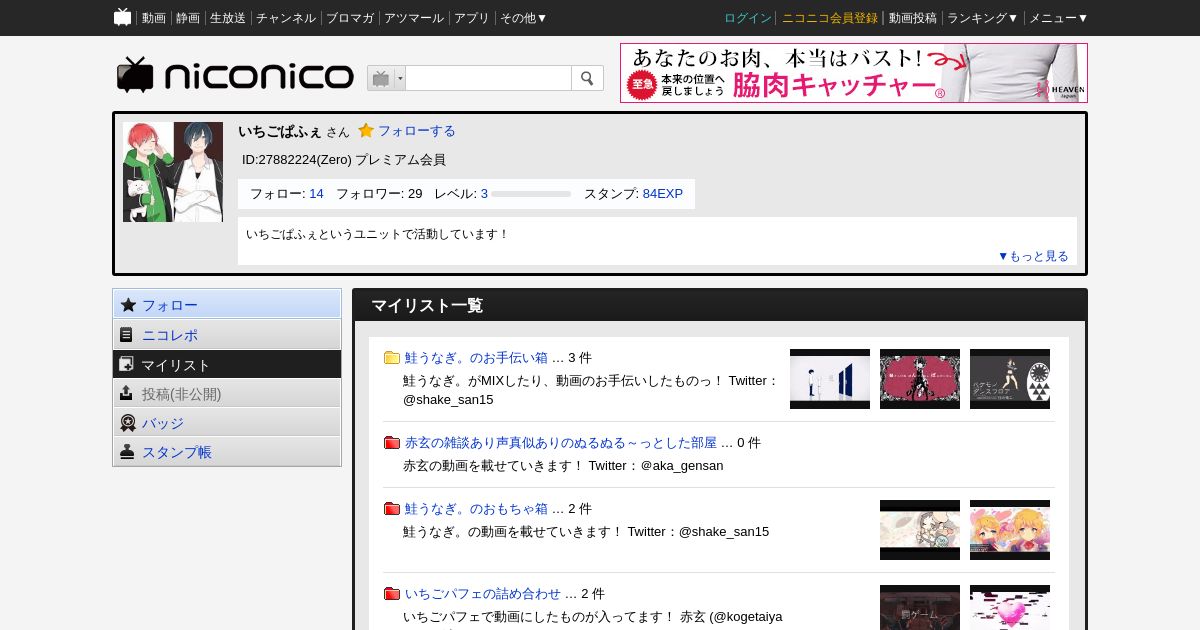The image size is (1200, 630).
Task: Click red folder icon of 鮭うなぎ。のおもちゃ箱
Action: [392, 509]
